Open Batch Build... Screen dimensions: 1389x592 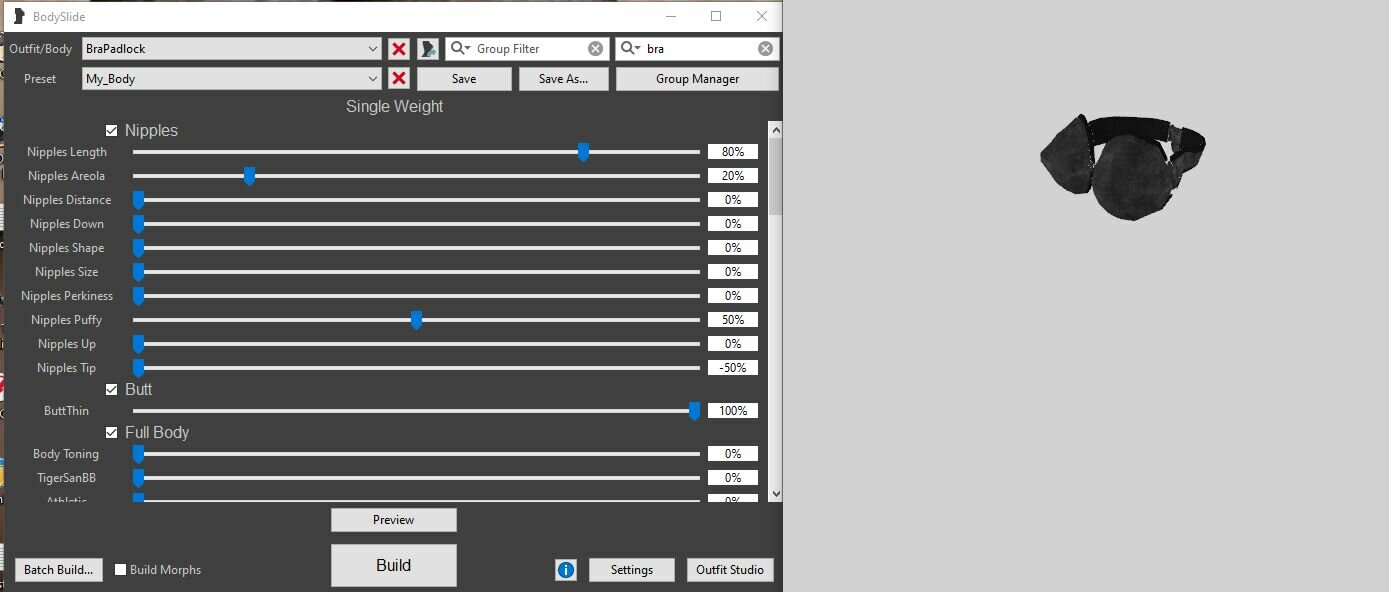click(x=58, y=570)
